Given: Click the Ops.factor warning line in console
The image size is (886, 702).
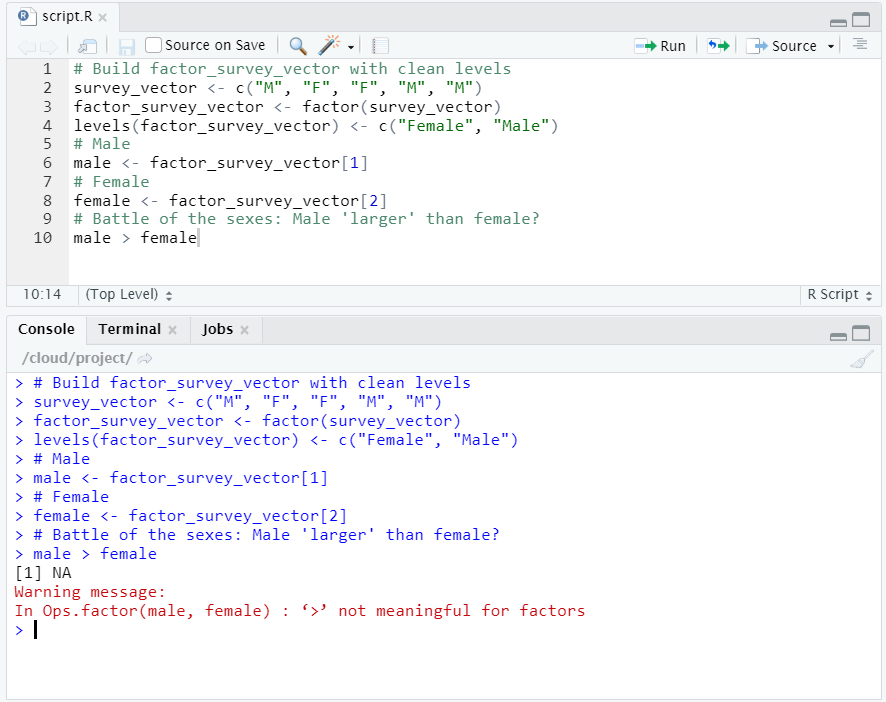Looking at the screenshot, I should point(299,611).
